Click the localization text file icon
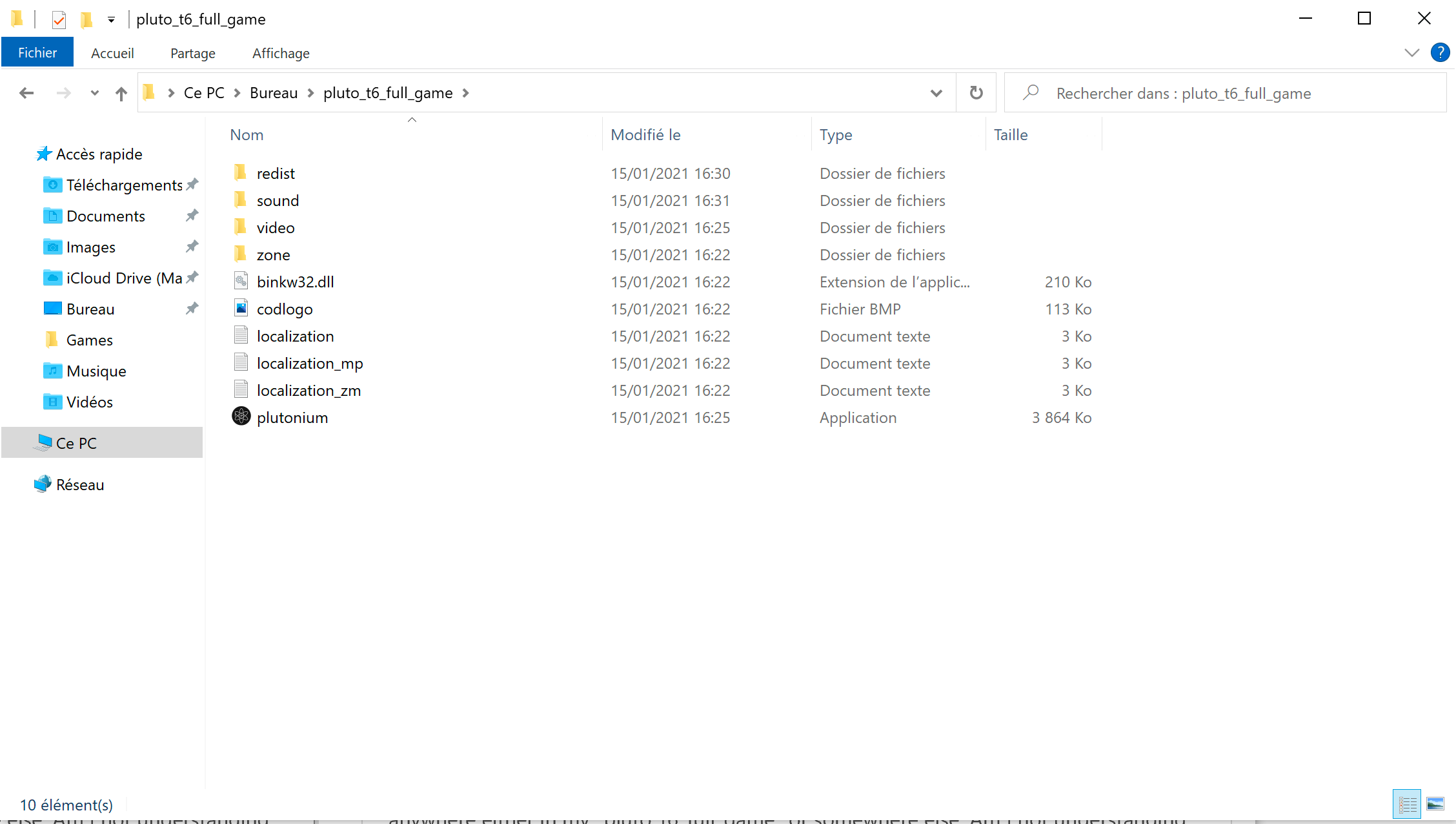This screenshot has width=1456, height=824. [241, 335]
